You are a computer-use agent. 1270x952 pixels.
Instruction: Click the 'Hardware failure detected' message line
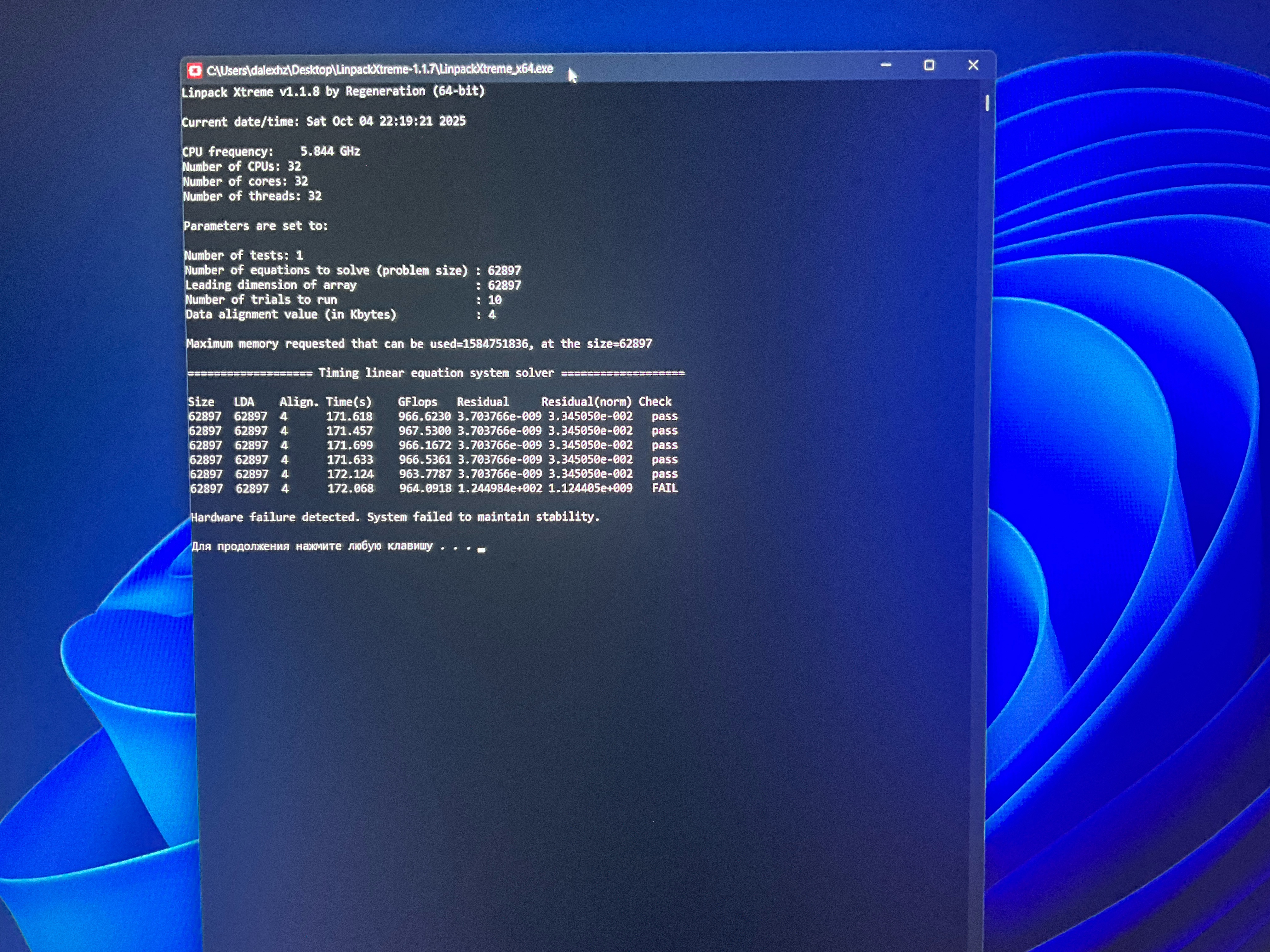point(395,517)
